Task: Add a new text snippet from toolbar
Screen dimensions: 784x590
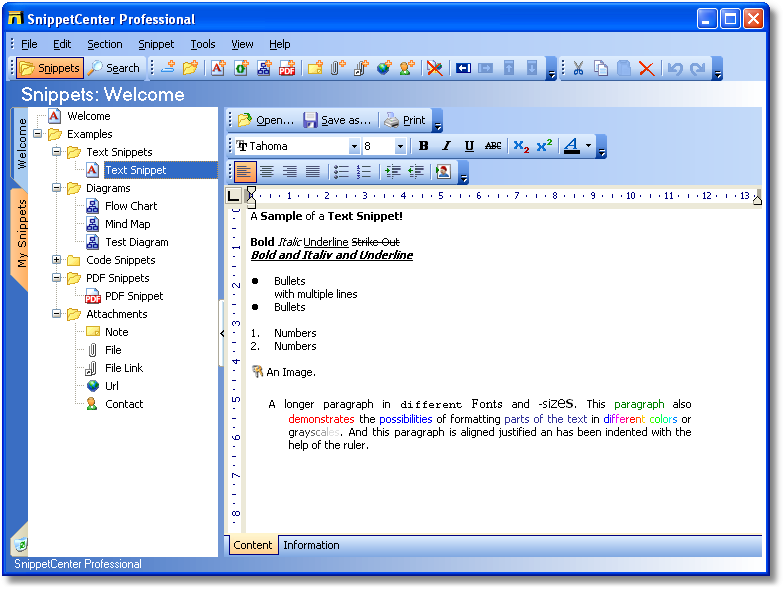Action: point(218,68)
